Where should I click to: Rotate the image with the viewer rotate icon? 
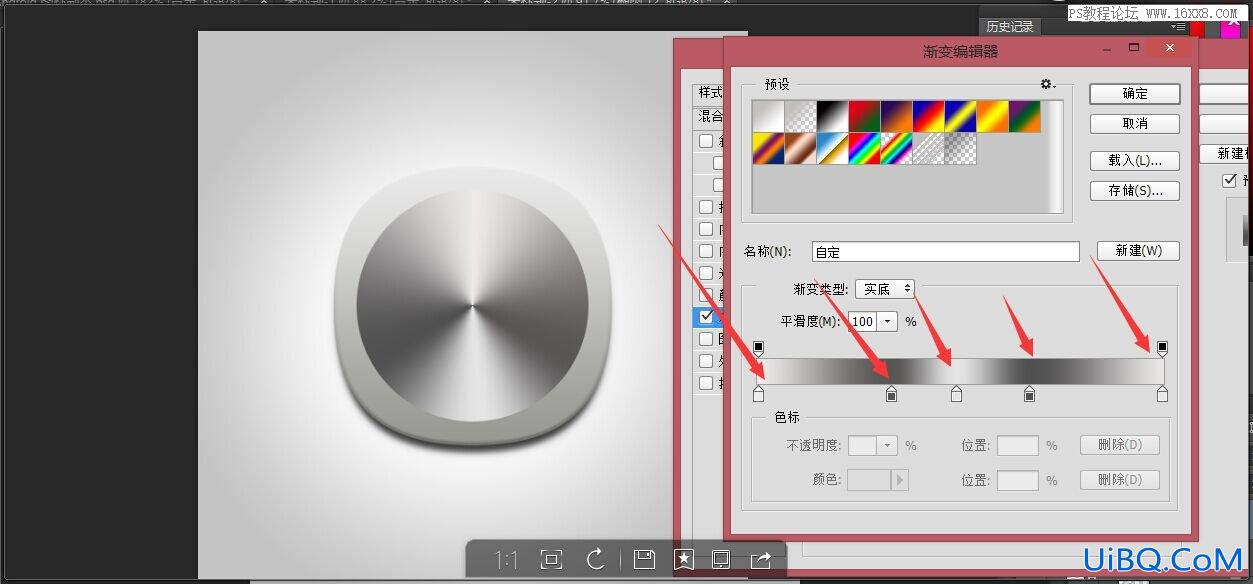pyautogui.click(x=596, y=559)
